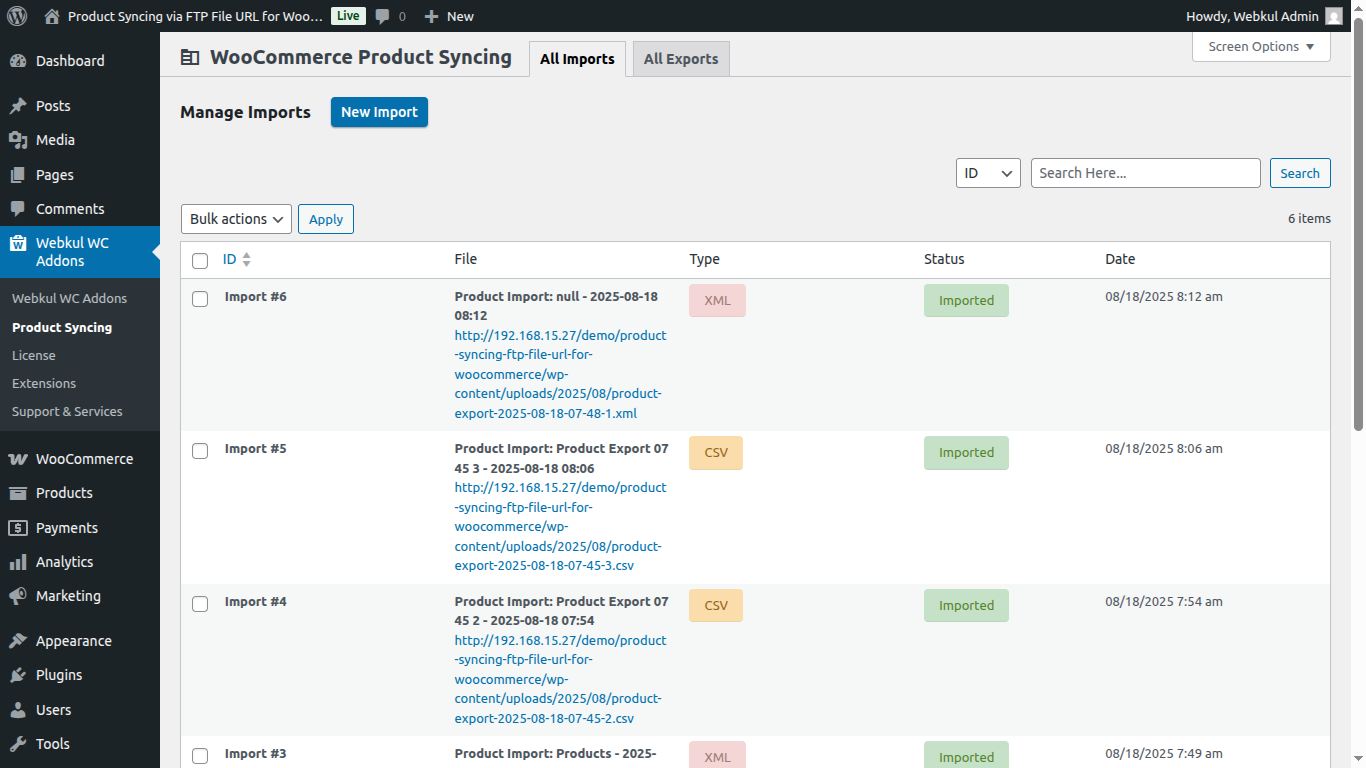Image resolution: width=1366 pixels, height=768 pixels.
Task: Open the Plugins sidebar icon
Action: [x=18, y=675]
